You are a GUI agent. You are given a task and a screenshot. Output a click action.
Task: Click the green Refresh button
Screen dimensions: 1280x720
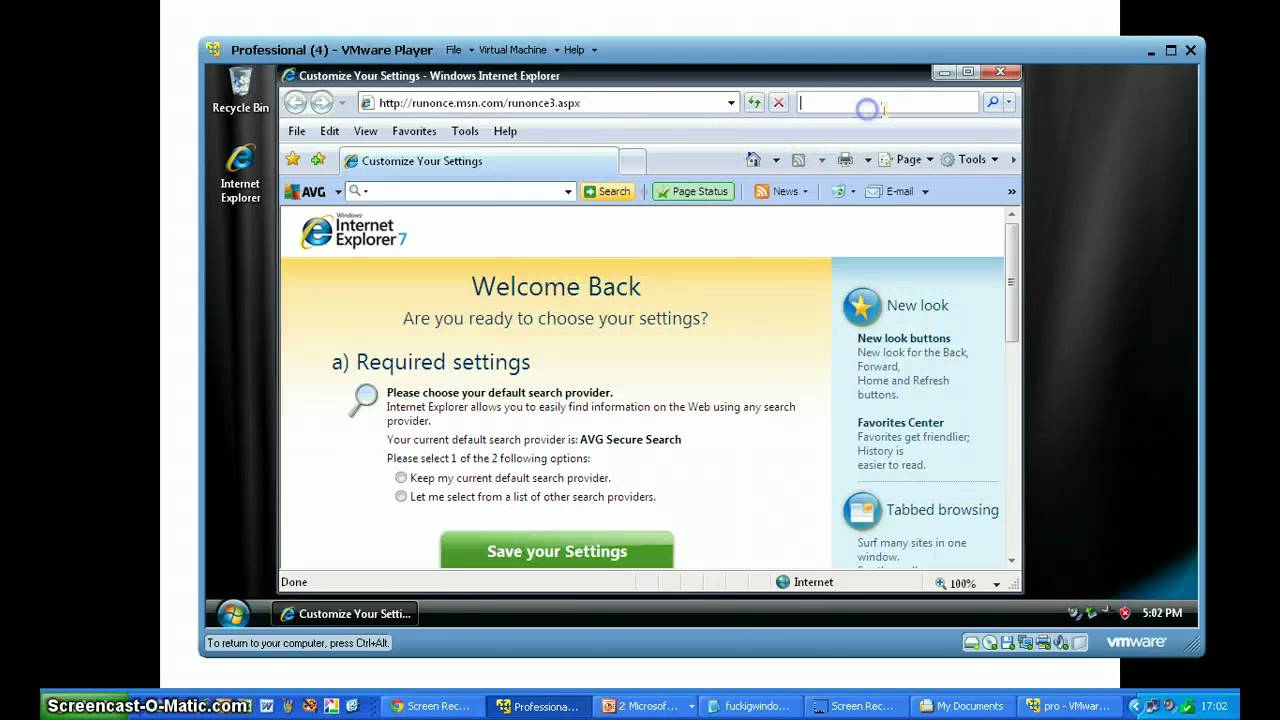[754, 103]
